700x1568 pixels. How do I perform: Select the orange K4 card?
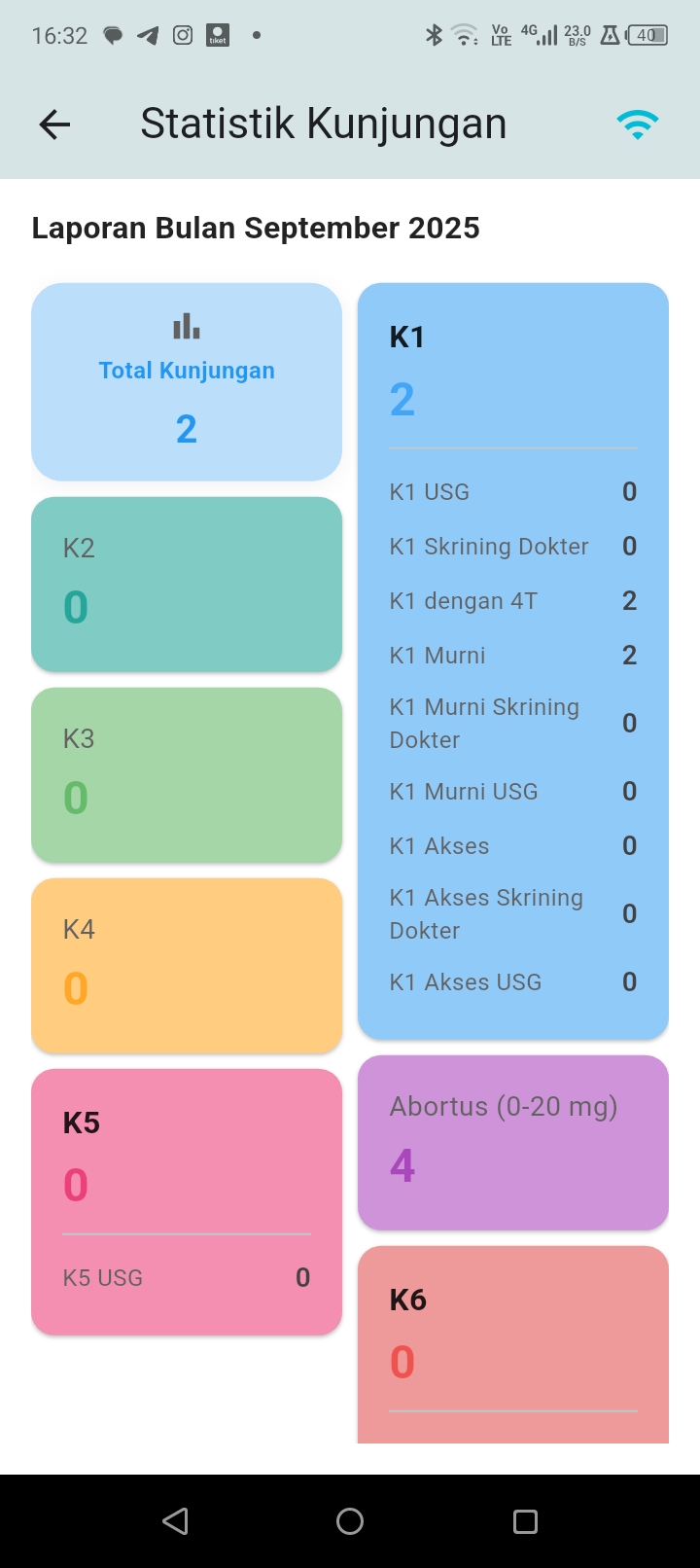coord(187,965)
